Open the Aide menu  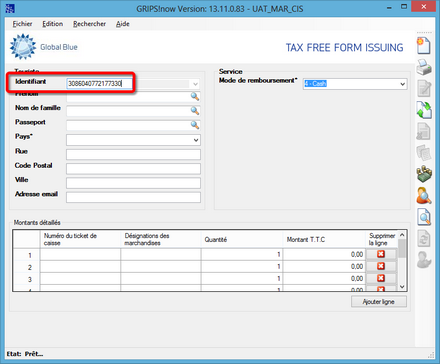[123, 24]
